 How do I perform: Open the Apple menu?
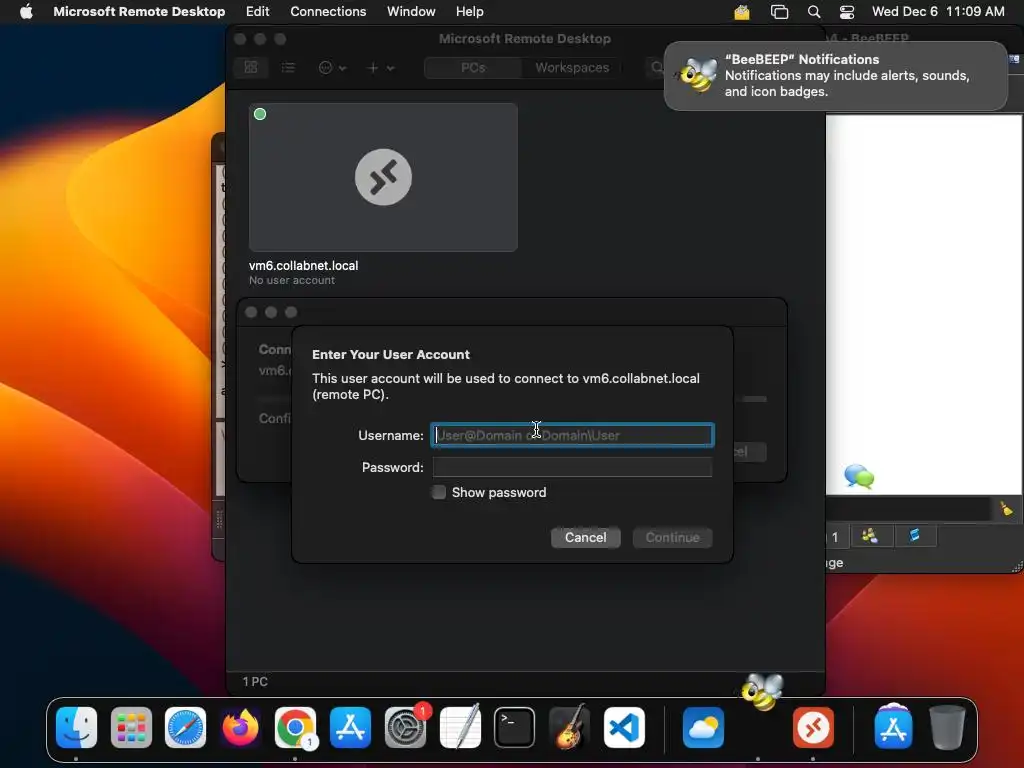point(26,11)
